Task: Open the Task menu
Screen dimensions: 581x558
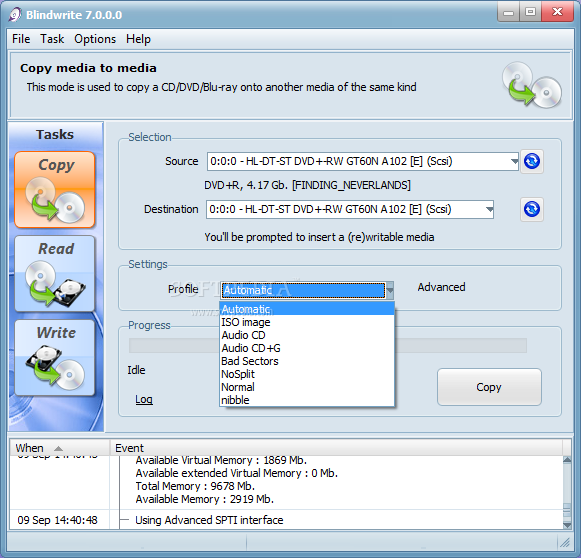Action: [52, 39]
